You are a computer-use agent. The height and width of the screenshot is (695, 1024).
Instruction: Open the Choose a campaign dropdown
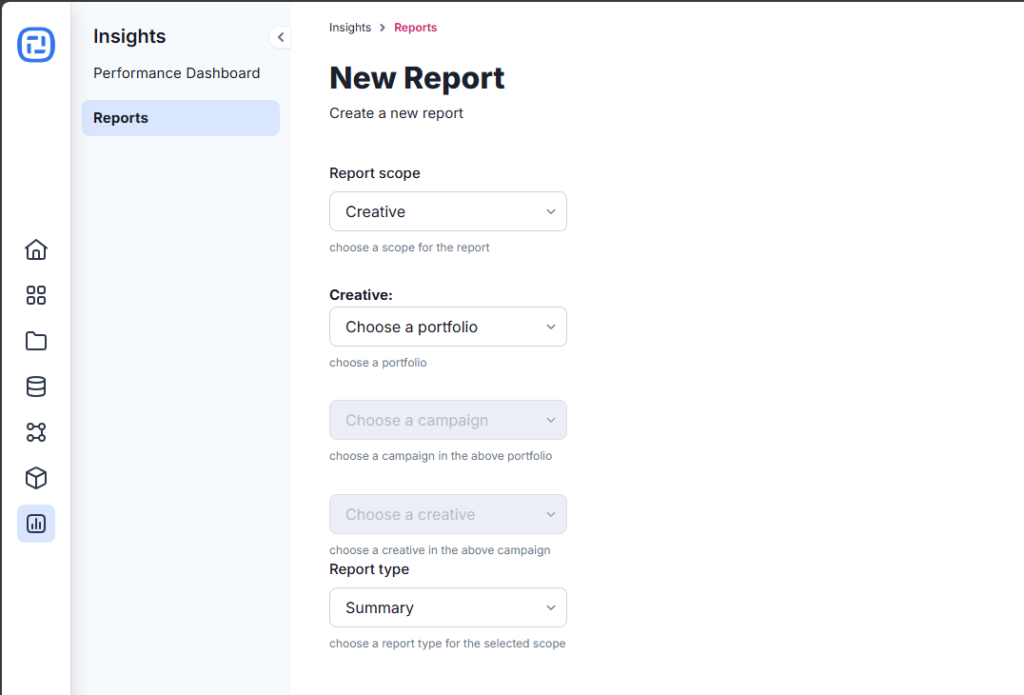point(448,420)
